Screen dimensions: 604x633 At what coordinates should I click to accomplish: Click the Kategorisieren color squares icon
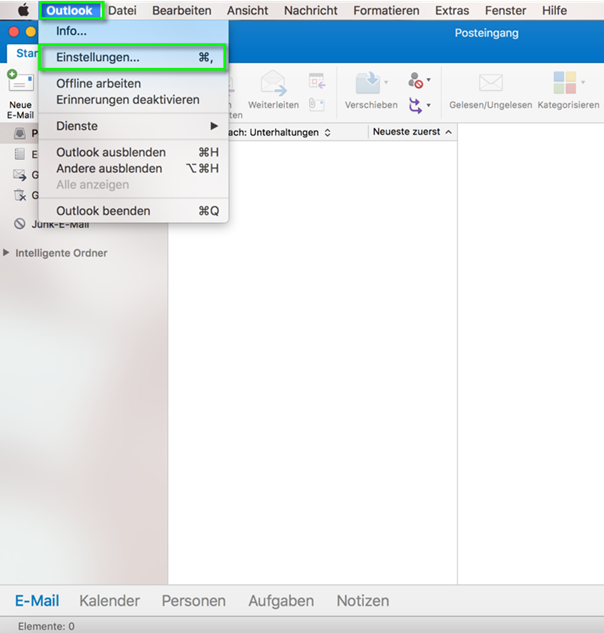click(x=565, y=82)
